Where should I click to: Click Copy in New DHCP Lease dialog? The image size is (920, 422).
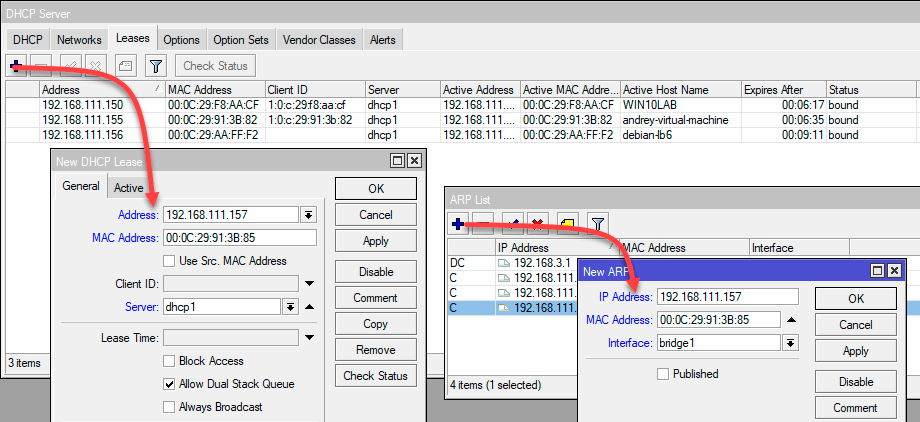point(376,324)
